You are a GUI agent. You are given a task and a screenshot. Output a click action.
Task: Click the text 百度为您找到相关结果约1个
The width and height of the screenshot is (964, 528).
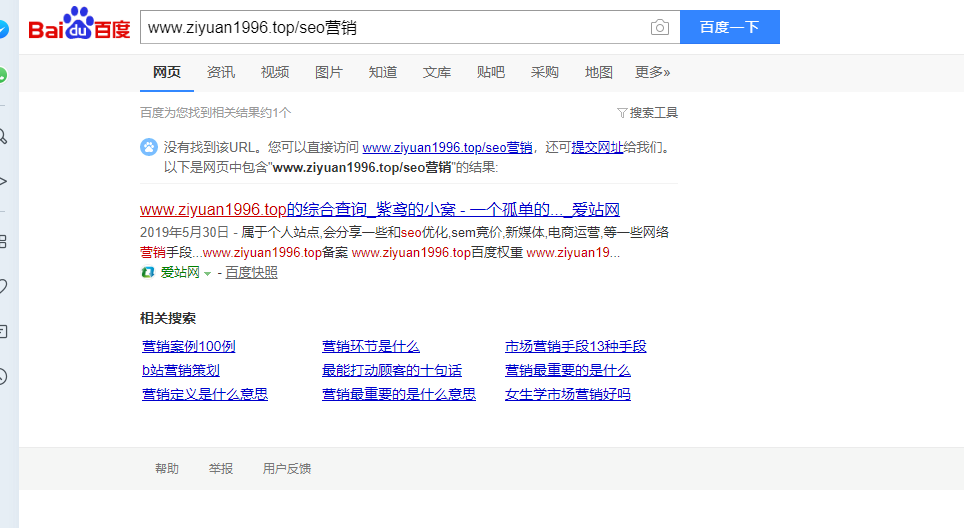[x=215, y=112]
